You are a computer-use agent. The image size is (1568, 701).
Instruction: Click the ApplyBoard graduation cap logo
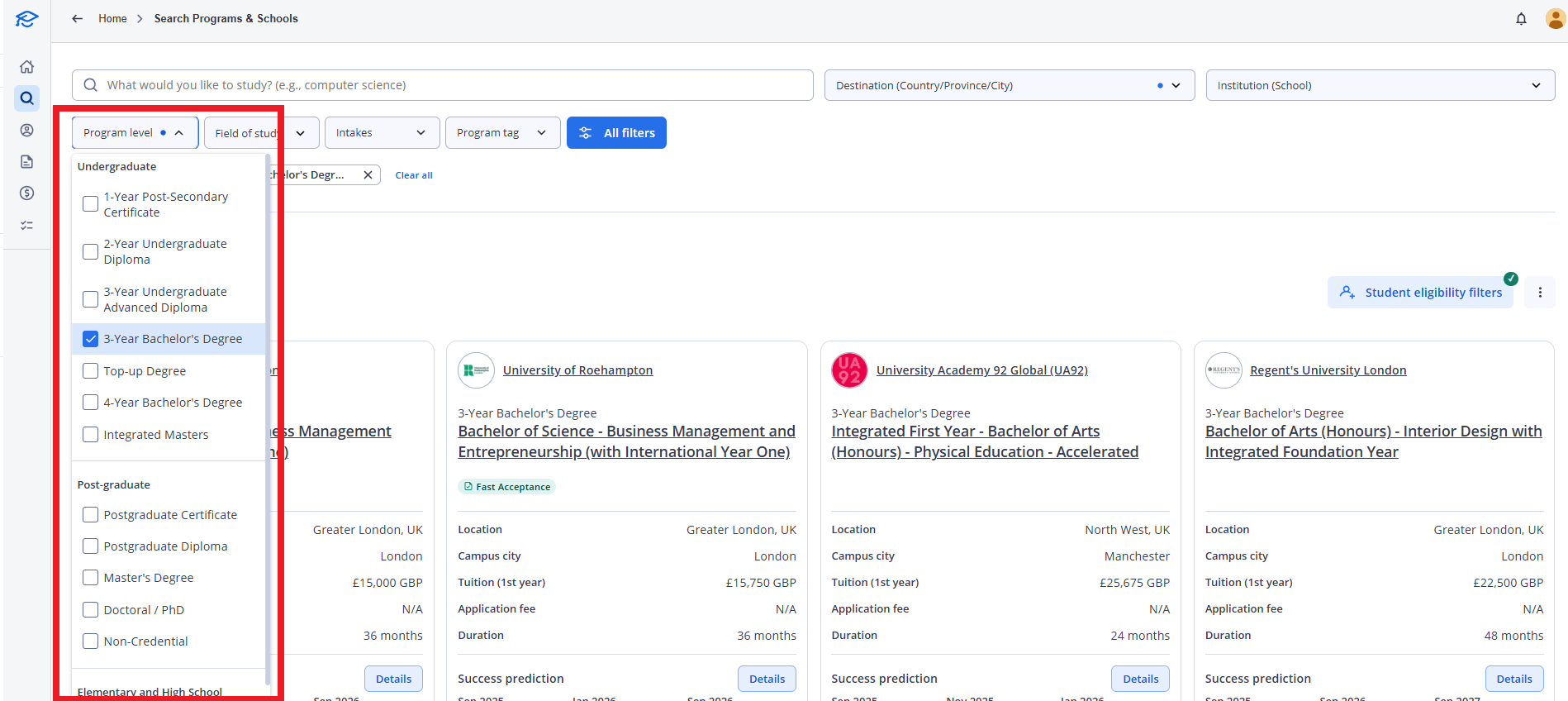26,18
